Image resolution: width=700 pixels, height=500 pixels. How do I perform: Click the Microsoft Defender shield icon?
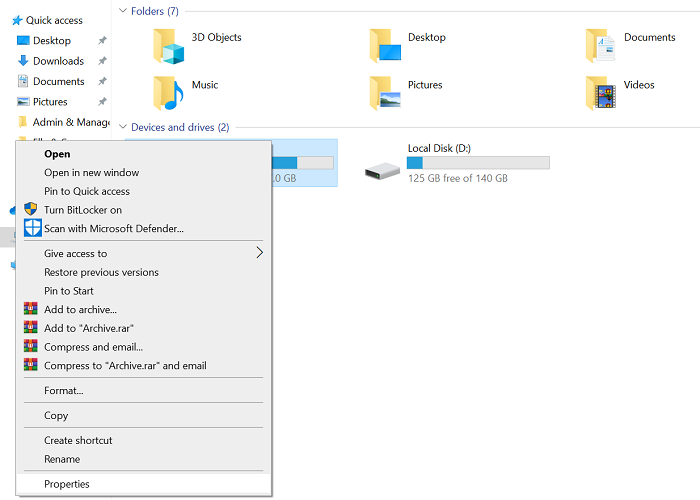33,228
